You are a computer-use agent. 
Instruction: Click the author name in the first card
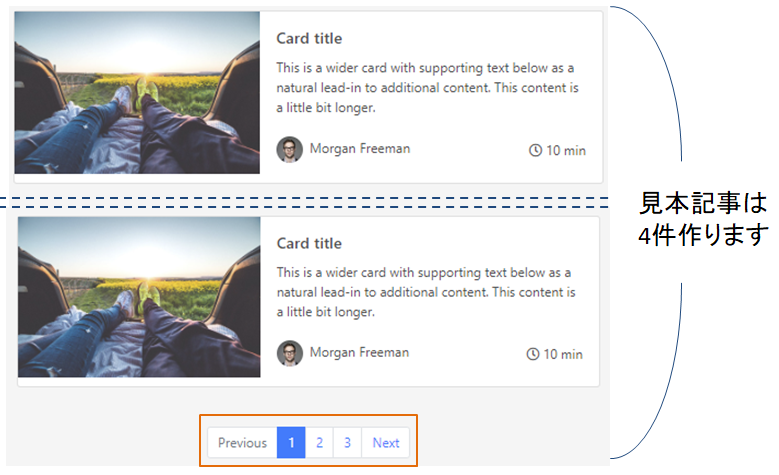[x=360, y=149]
